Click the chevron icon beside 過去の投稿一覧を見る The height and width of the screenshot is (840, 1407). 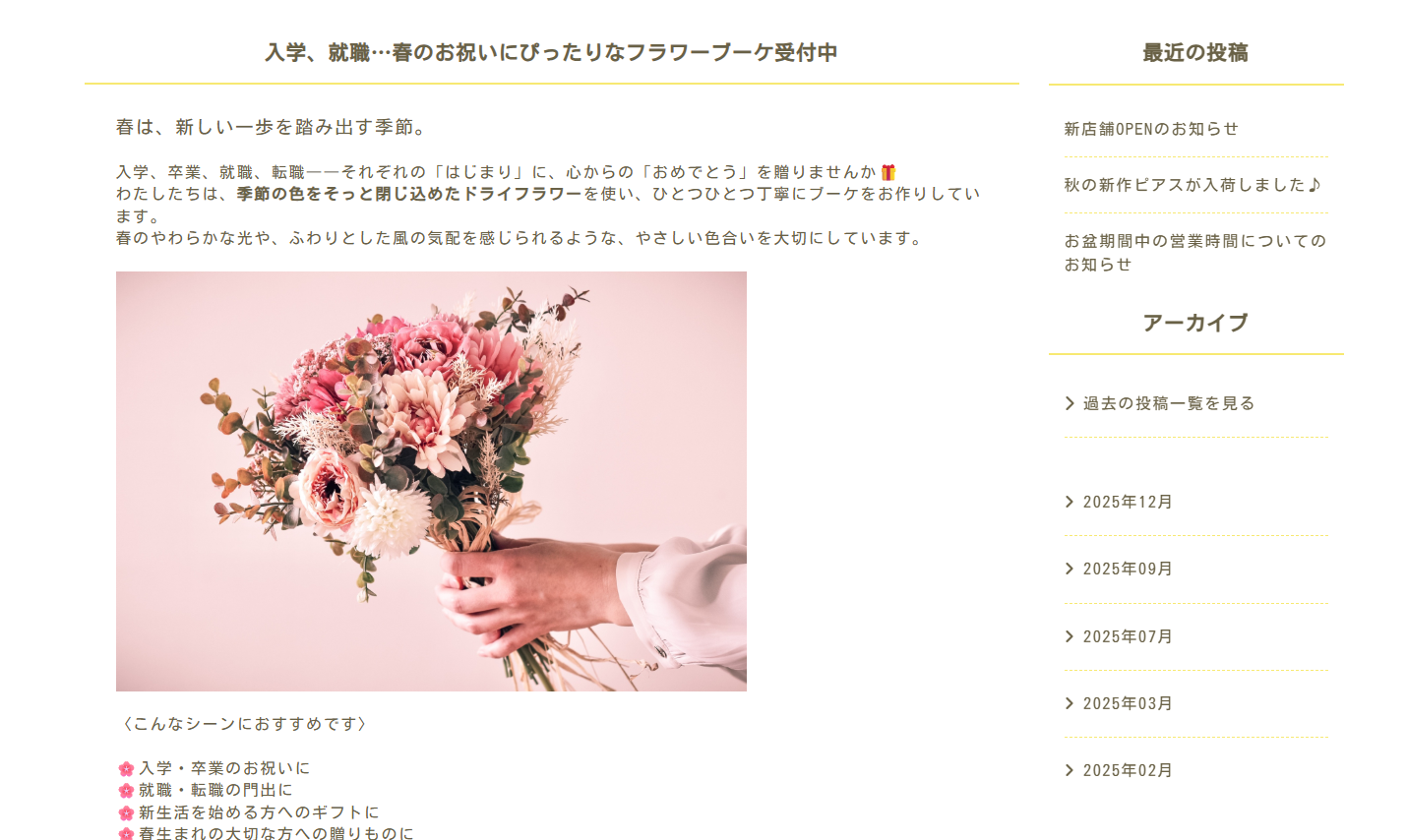click(x=1070, y=403)
